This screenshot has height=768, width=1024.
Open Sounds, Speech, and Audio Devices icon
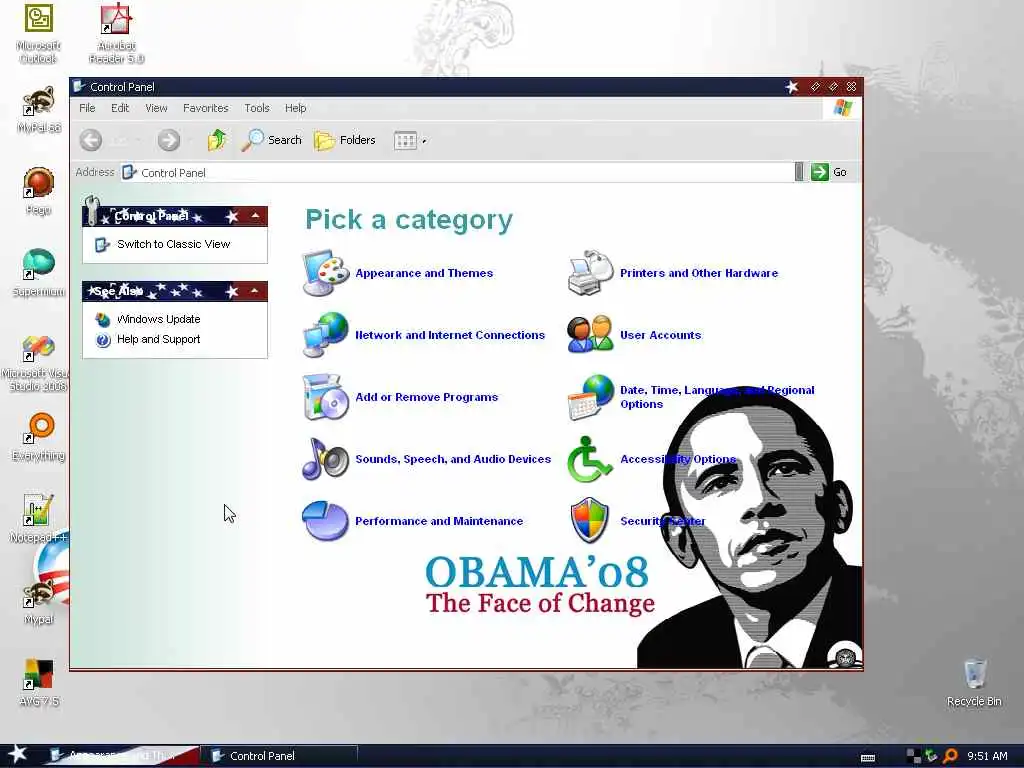325,458
